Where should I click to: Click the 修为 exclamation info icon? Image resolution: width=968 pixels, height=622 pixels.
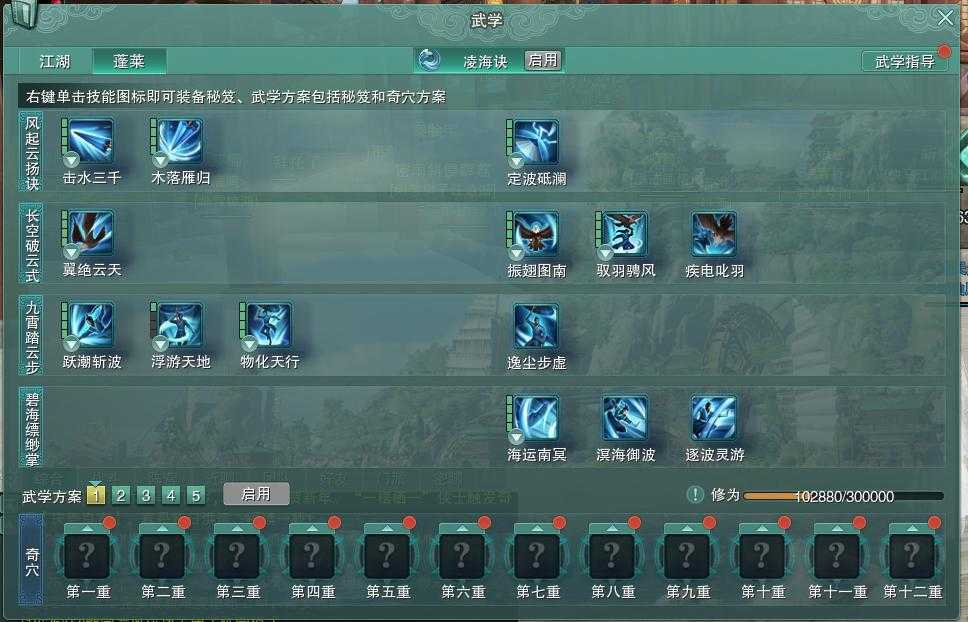click(x=695, y=494)
